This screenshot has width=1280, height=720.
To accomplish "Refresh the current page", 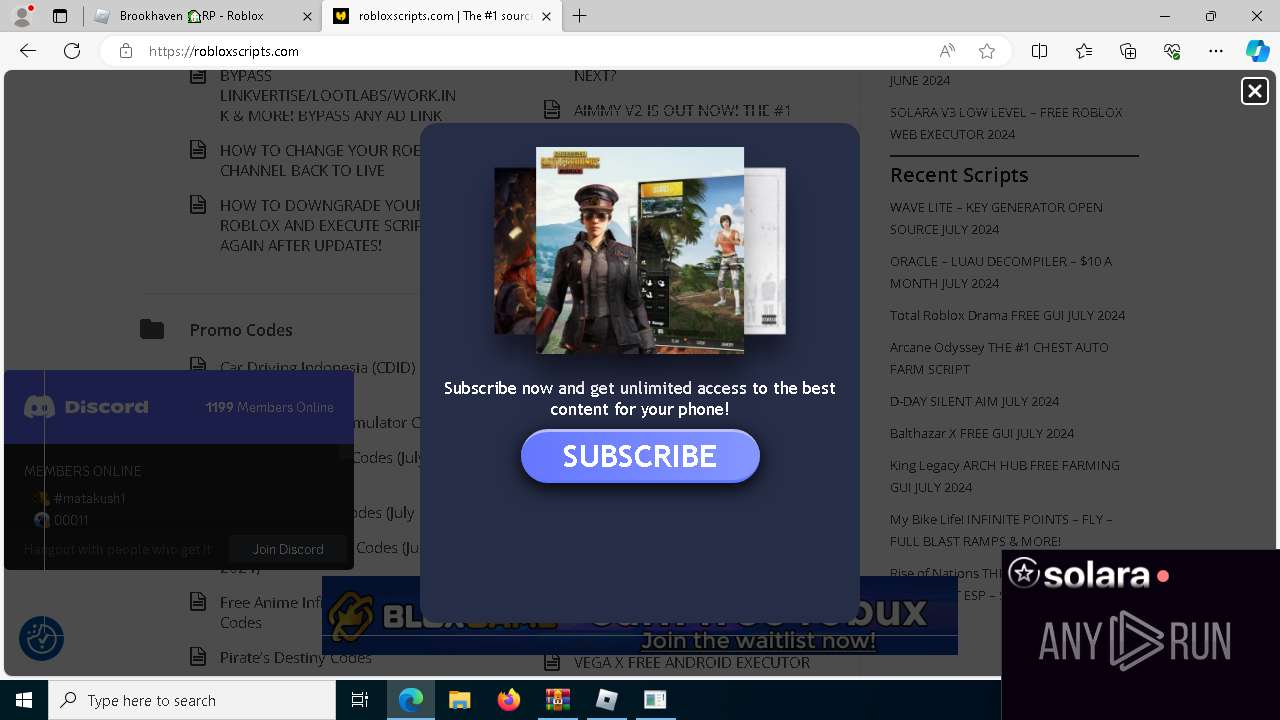I will pyautogui.click(x=72, y=51).
